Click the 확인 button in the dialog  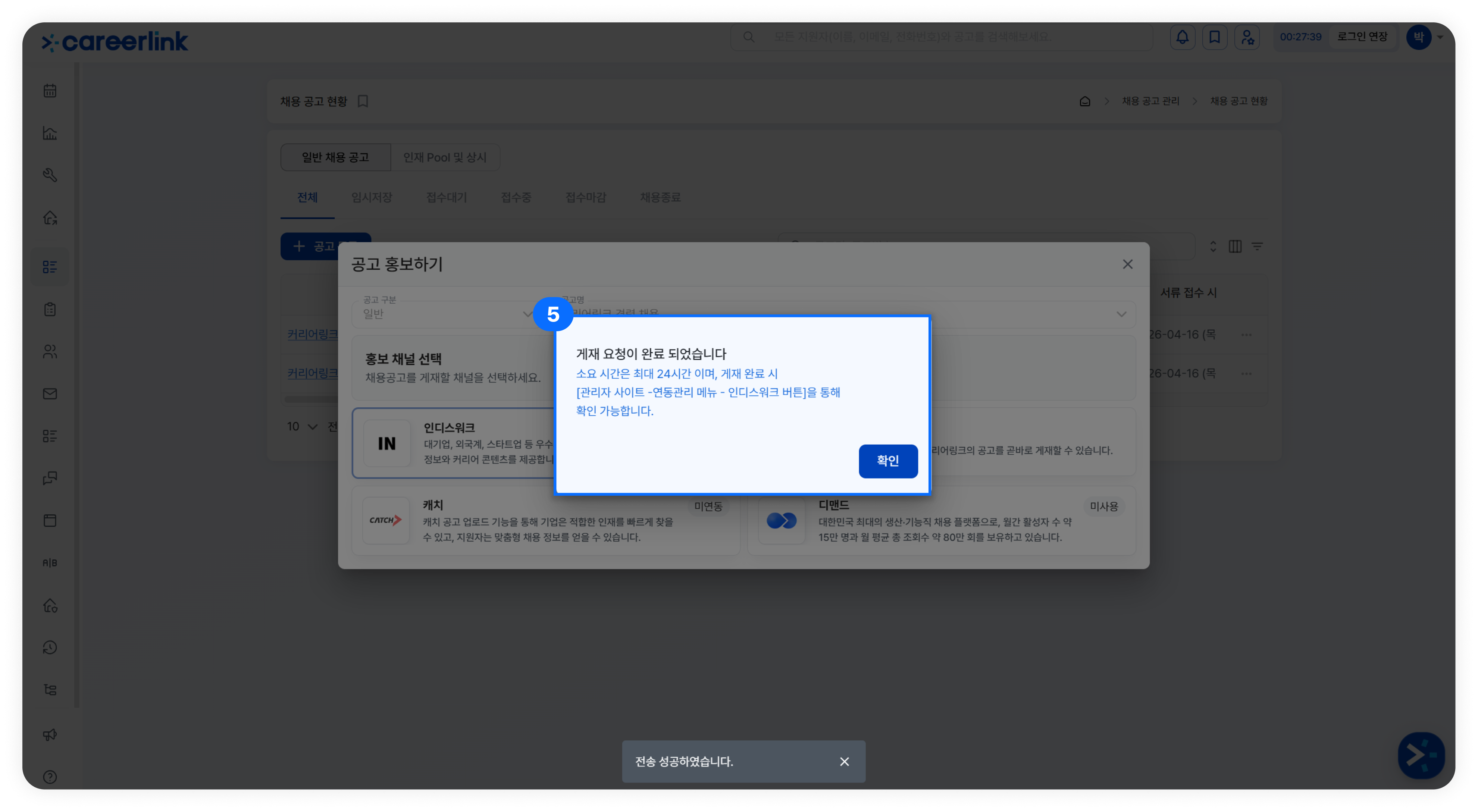pyautogui.click(x=887, y=461)
